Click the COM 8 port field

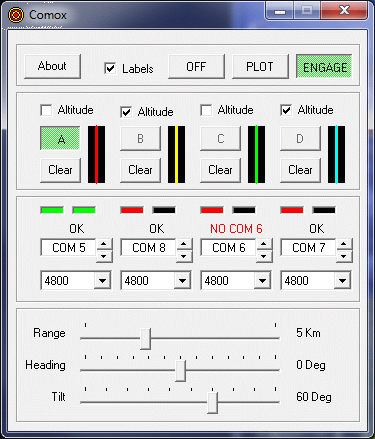tap(148, 248)
